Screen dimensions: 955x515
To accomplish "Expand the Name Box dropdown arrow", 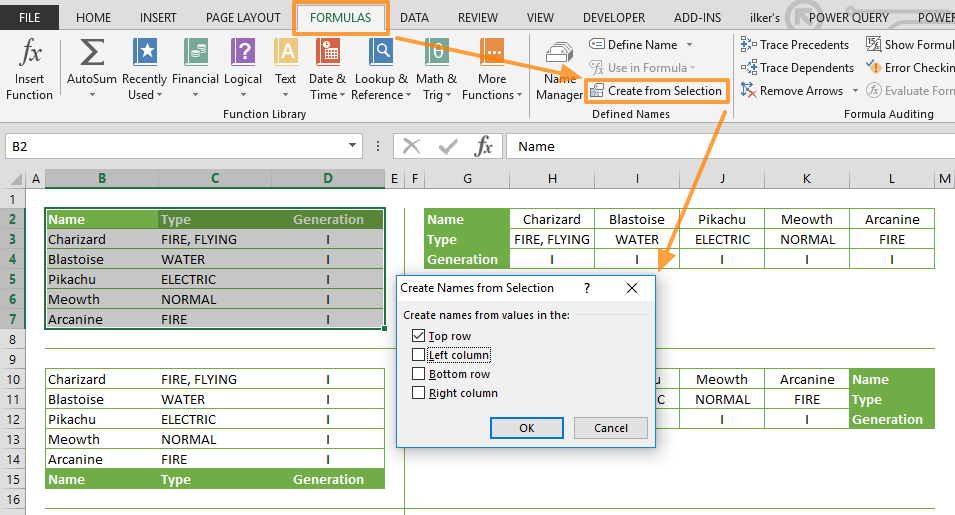I will [x=352, y=145].
